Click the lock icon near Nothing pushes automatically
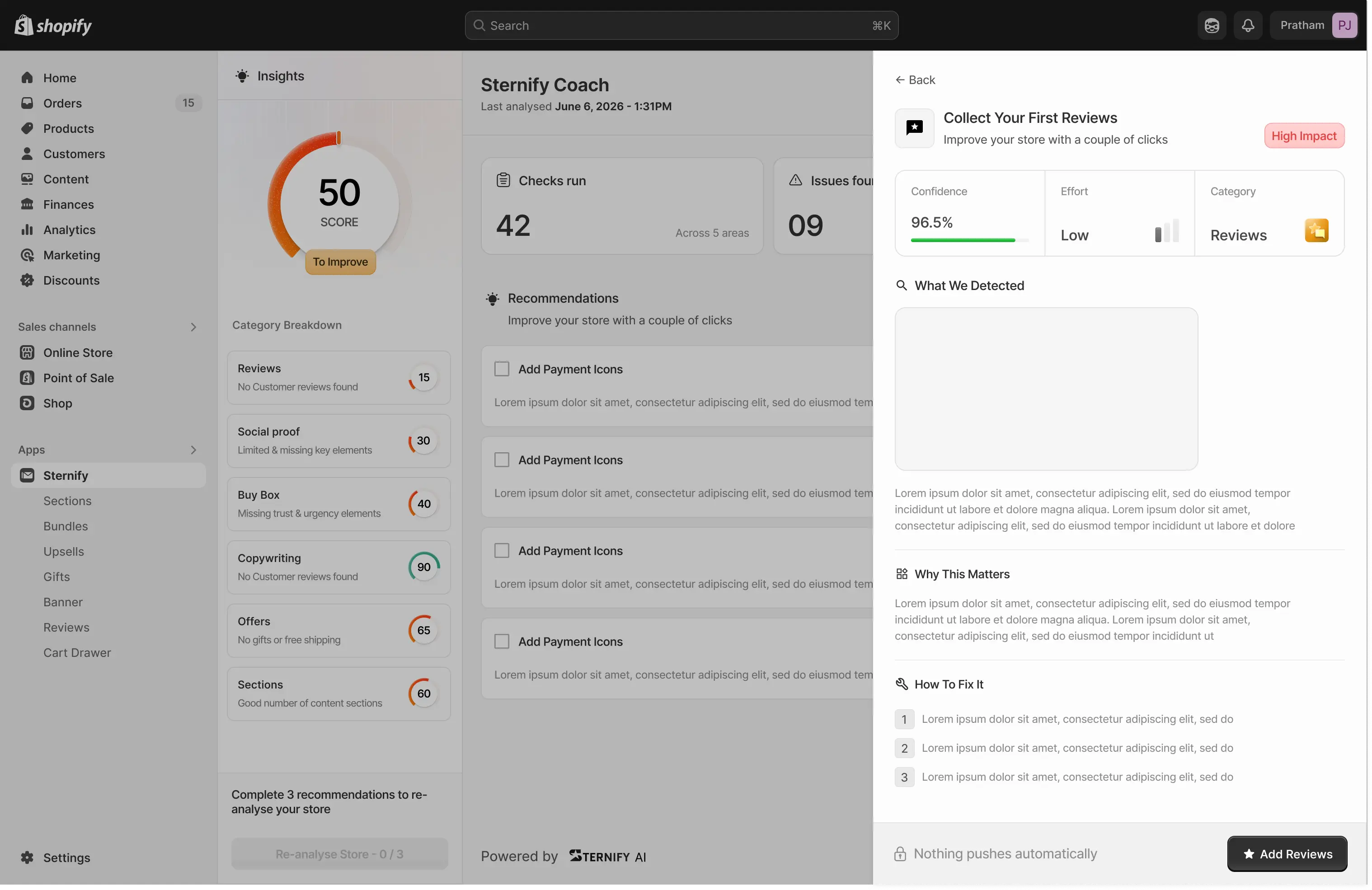1372x890 pixels. pyautogui.click(x=900, y=854)
